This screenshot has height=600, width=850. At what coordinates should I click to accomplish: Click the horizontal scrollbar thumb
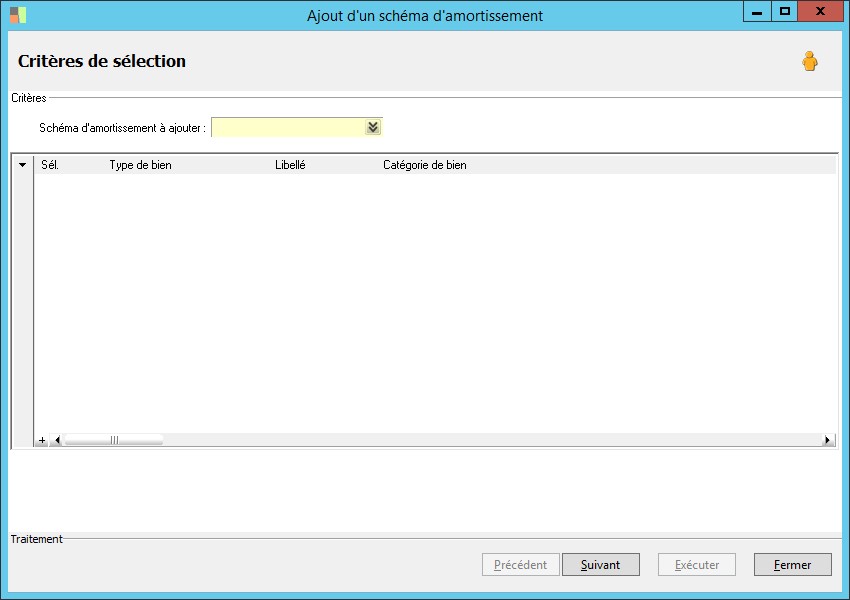click(113, 440)
